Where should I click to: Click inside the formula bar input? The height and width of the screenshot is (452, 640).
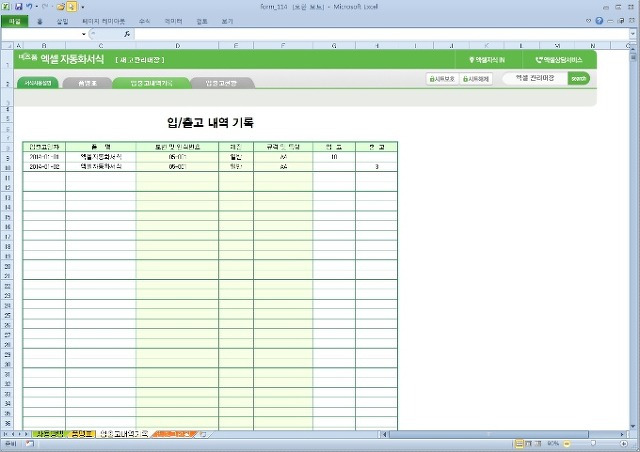click(x=382, y=34)
